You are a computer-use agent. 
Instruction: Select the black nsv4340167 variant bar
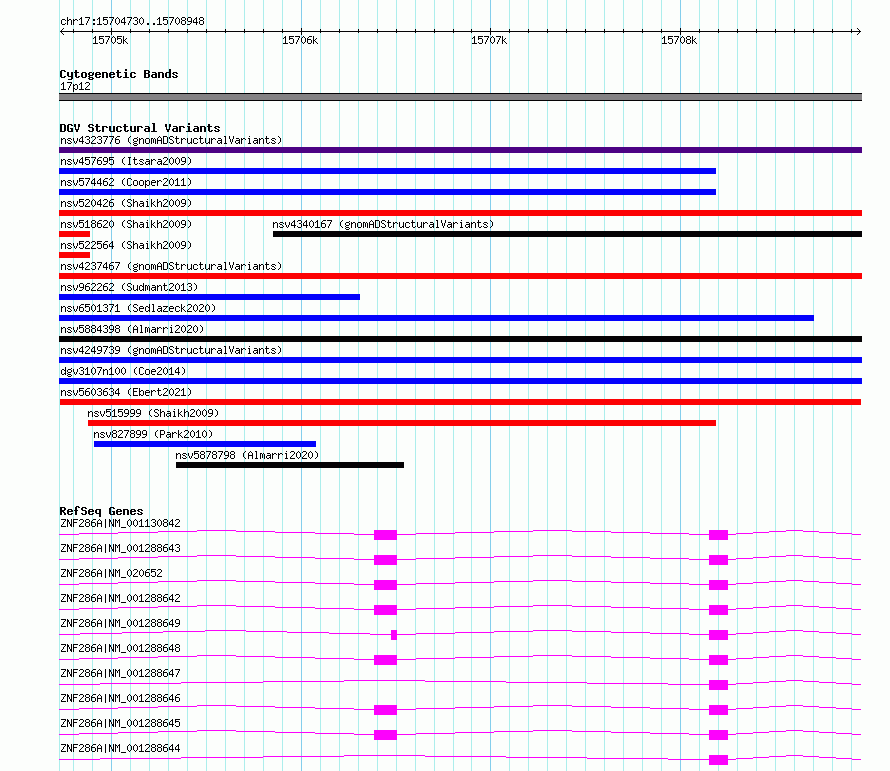[567, 234]
